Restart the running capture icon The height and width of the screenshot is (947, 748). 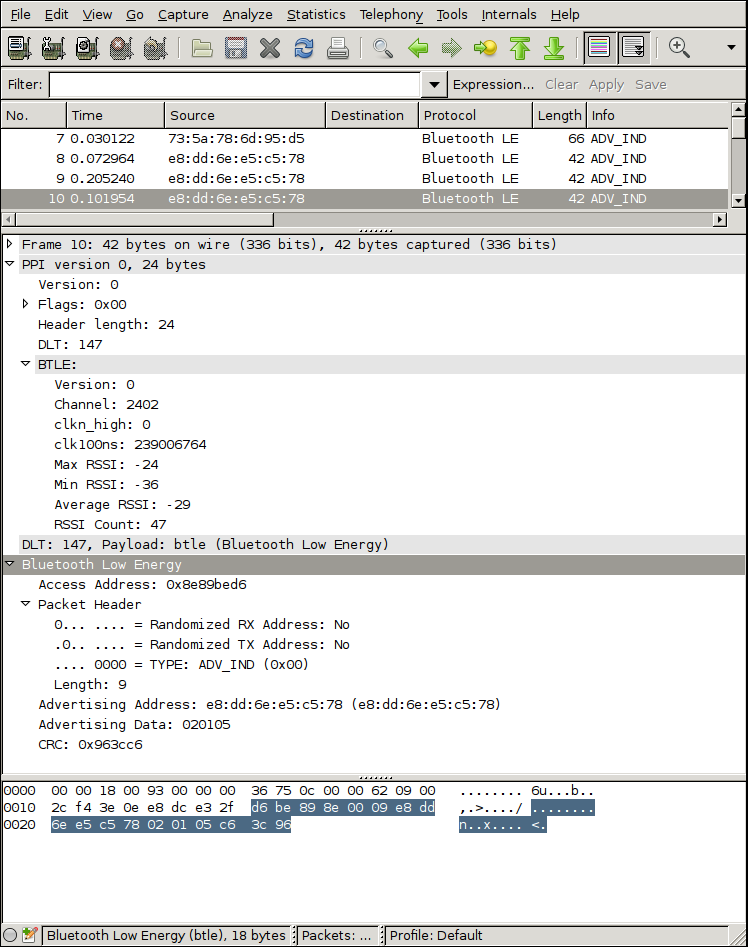(155, 48)
